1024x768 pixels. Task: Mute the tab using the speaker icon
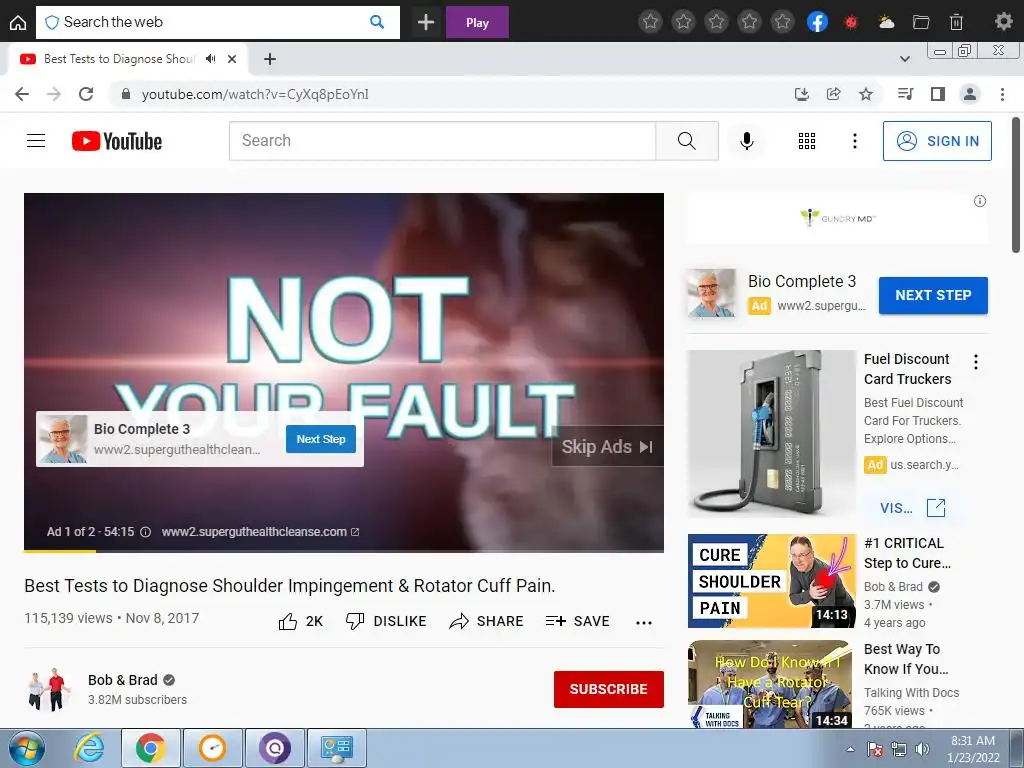click(210, 59)
